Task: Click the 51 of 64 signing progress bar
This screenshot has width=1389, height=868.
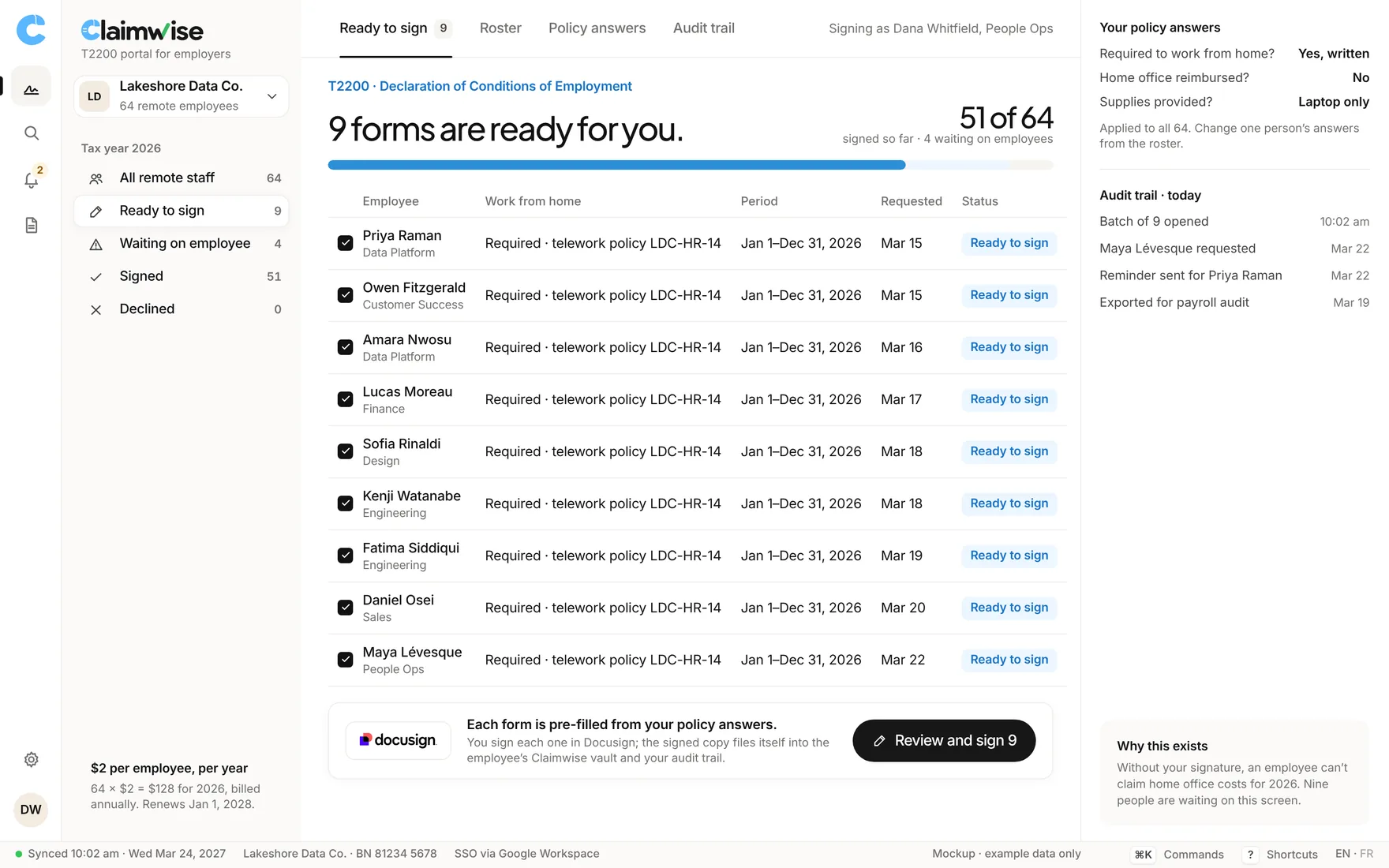Action: pos(691,165)
